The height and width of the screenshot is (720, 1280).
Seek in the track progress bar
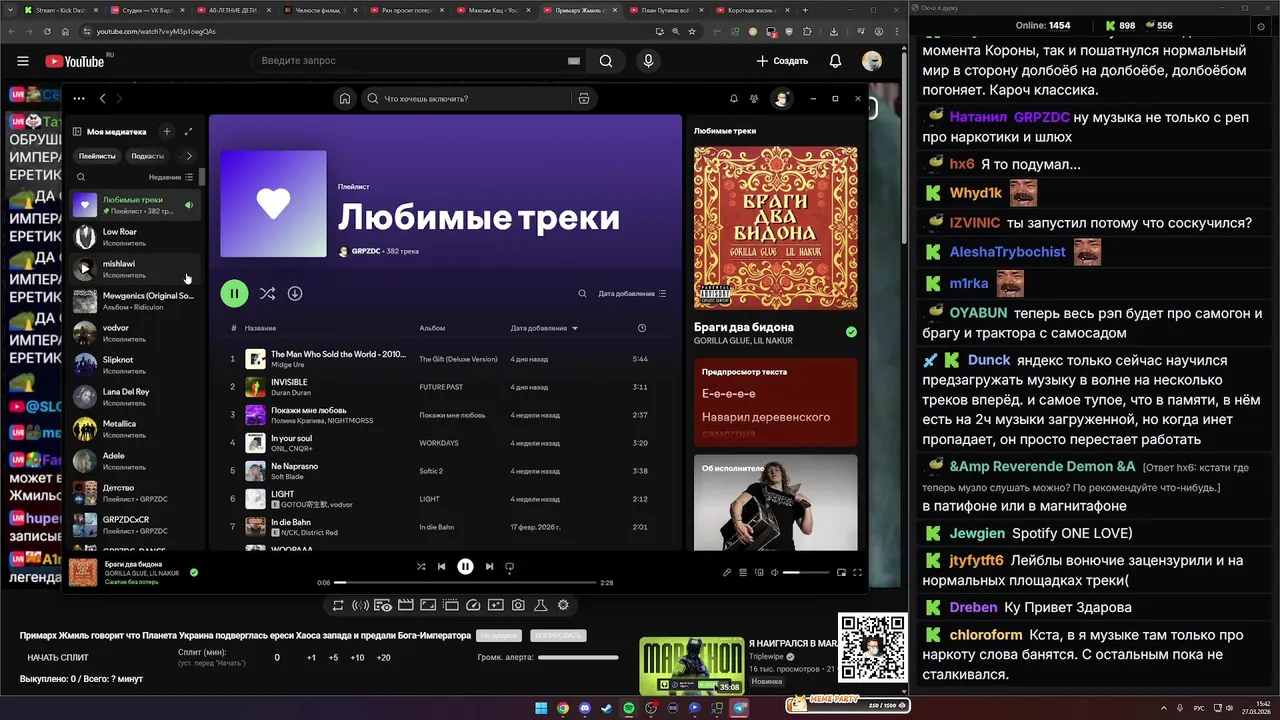[465, 582]
